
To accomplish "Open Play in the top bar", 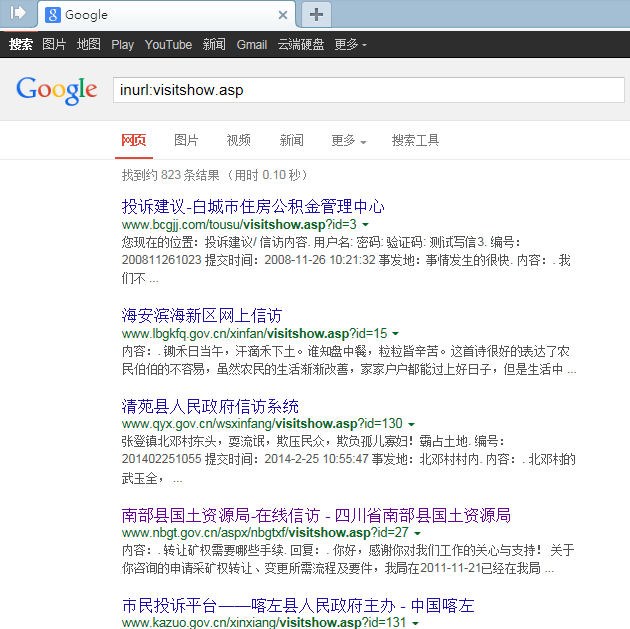I will 123,44.
